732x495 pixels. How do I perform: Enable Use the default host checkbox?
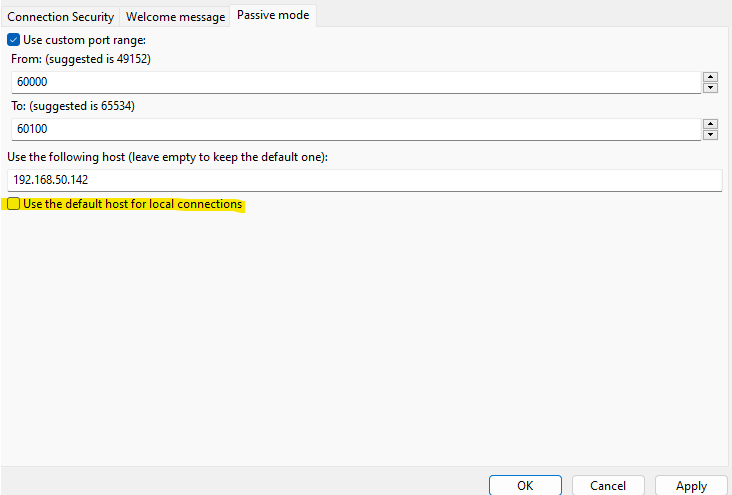coord(13,204)
